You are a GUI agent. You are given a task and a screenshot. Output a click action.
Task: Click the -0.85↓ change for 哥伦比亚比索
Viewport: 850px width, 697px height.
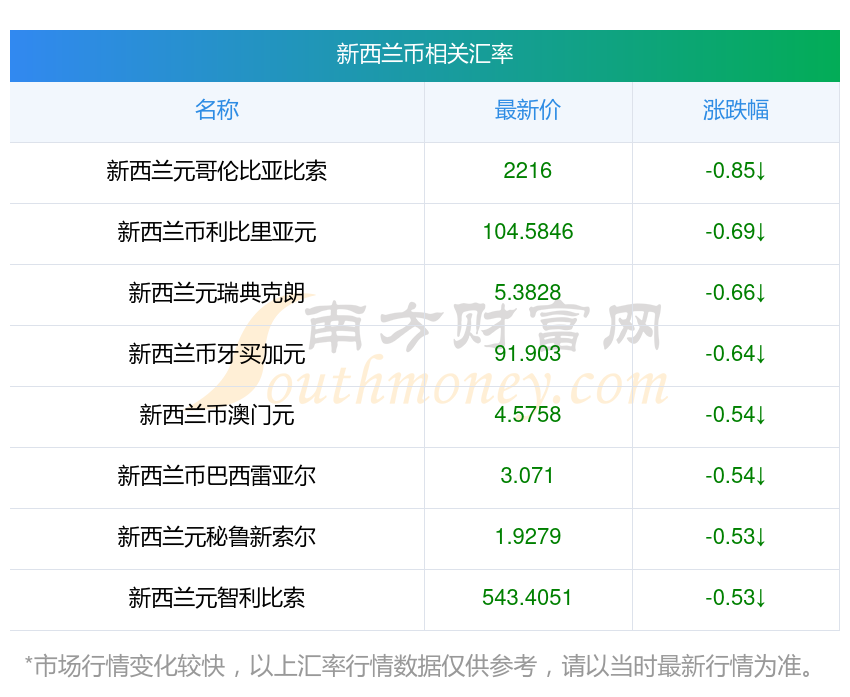click(x=736, y=171)
